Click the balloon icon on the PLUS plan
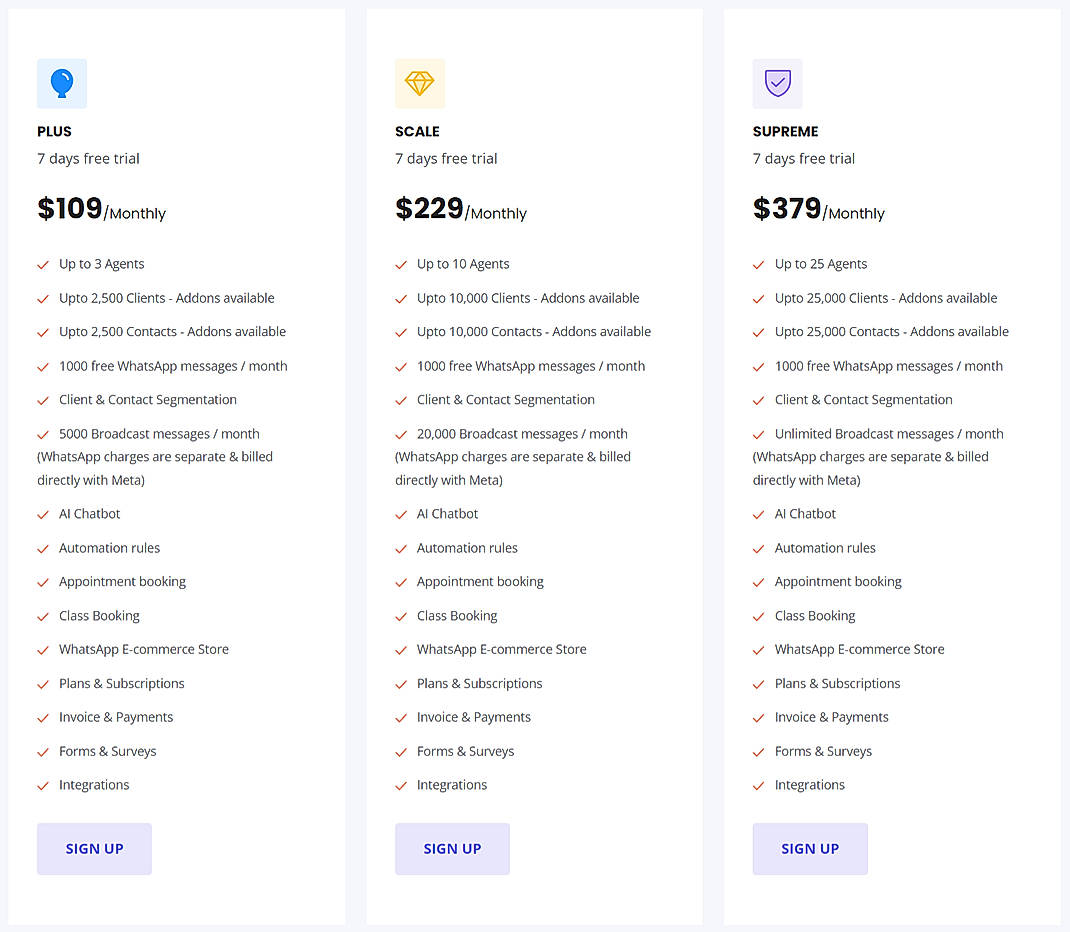The image size is (1070, 932). 62,83
